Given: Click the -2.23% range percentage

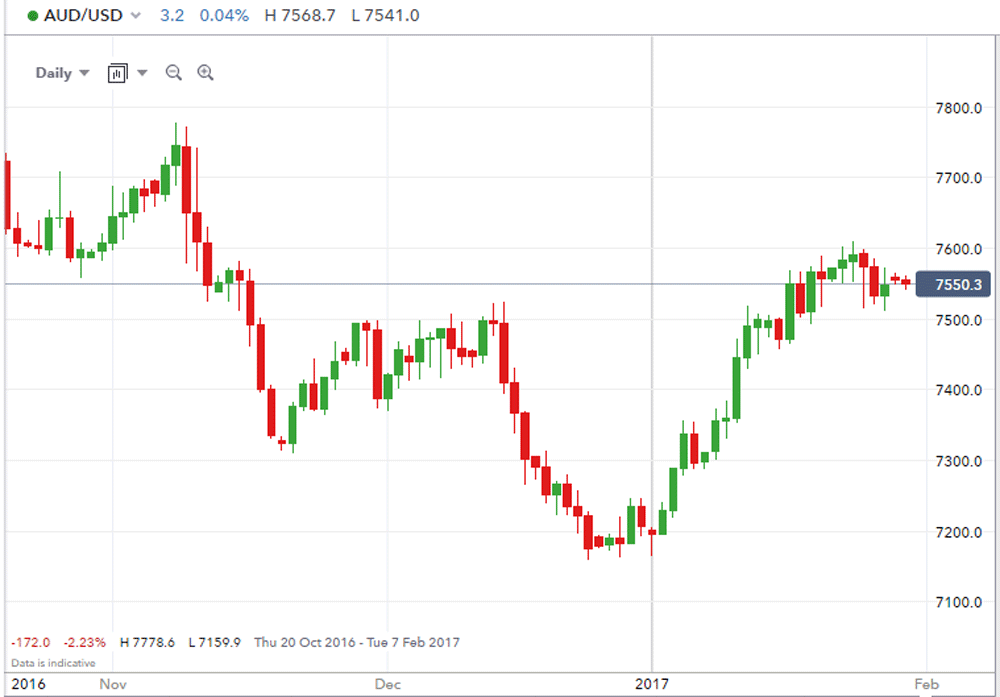Looking at the screenshot, I should tap(84, 642).
